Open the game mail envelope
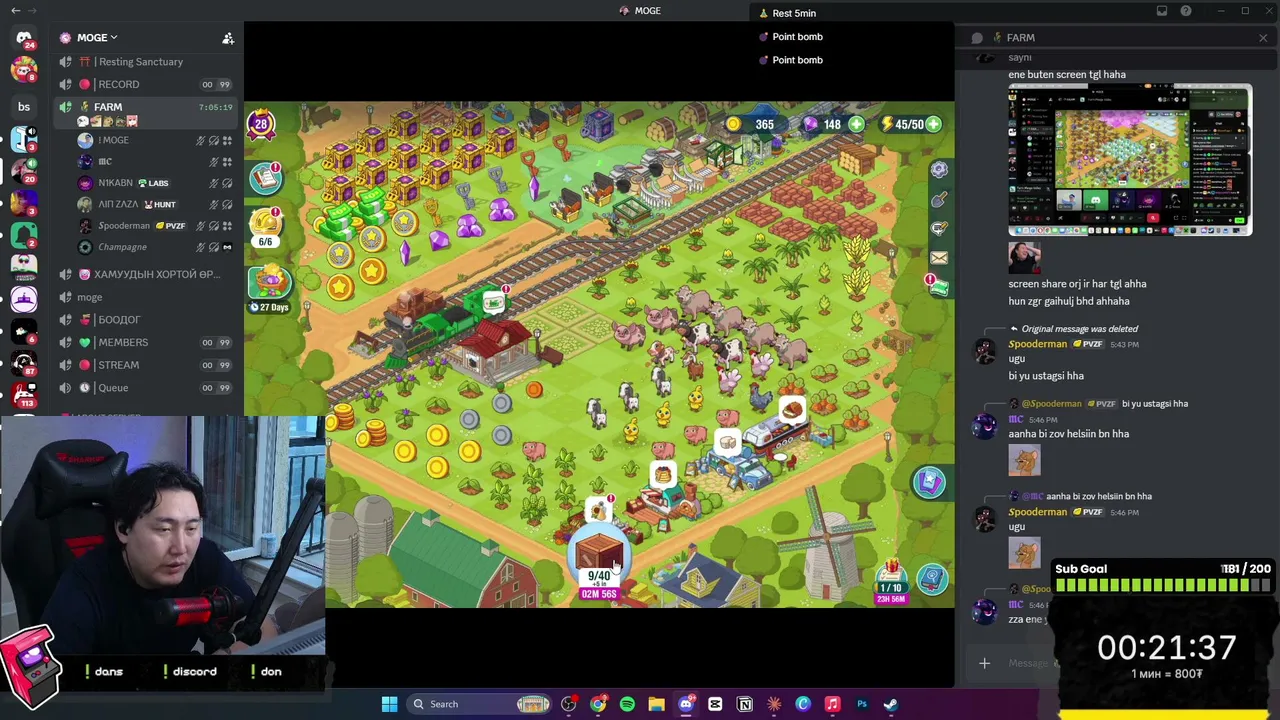This screenshot has width=1280, height=720. click(x=939, y=258)
